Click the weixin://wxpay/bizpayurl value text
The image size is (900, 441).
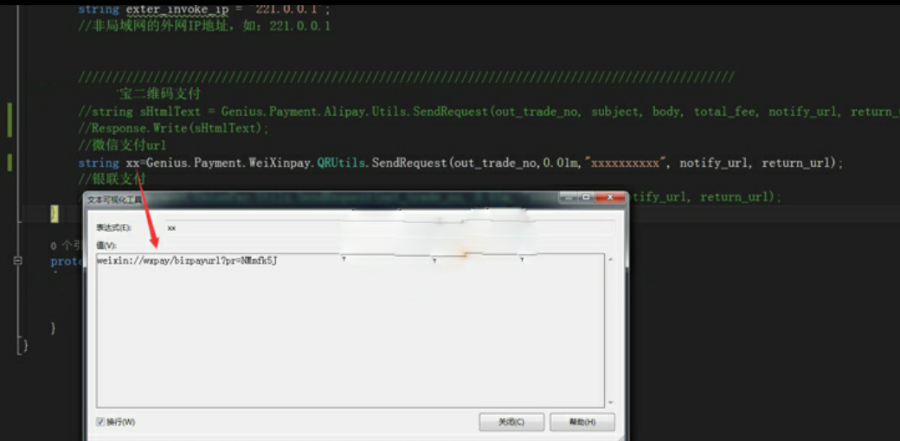[x=188, y=261]
